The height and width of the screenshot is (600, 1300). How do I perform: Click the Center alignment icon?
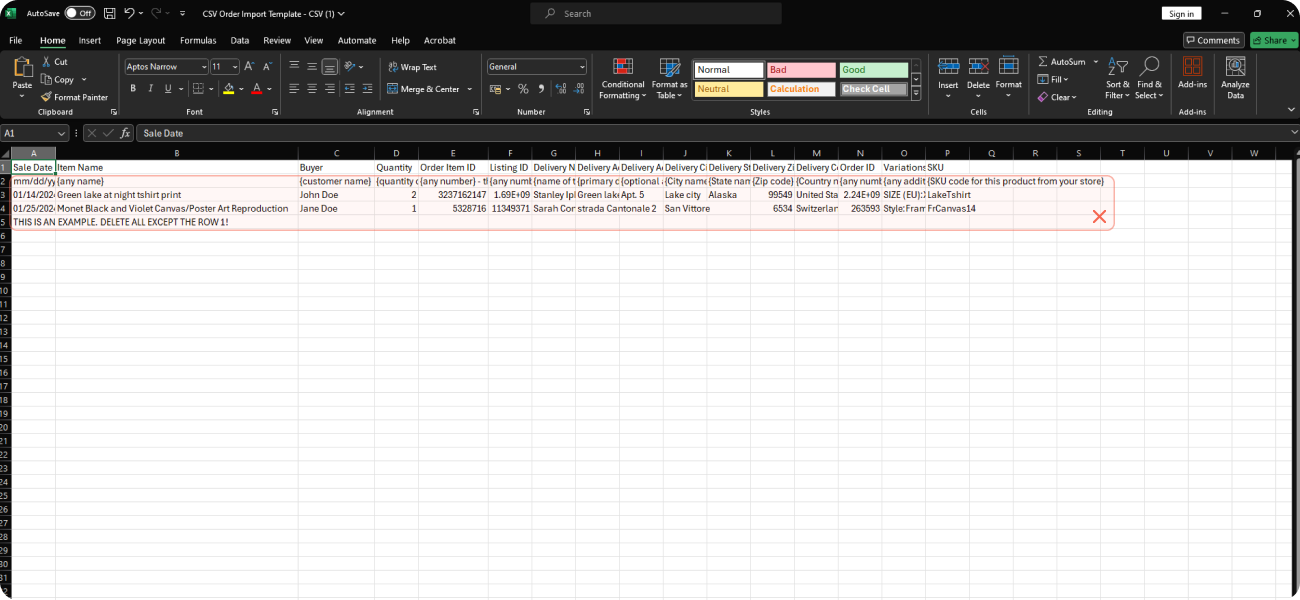tap(312, 89)
